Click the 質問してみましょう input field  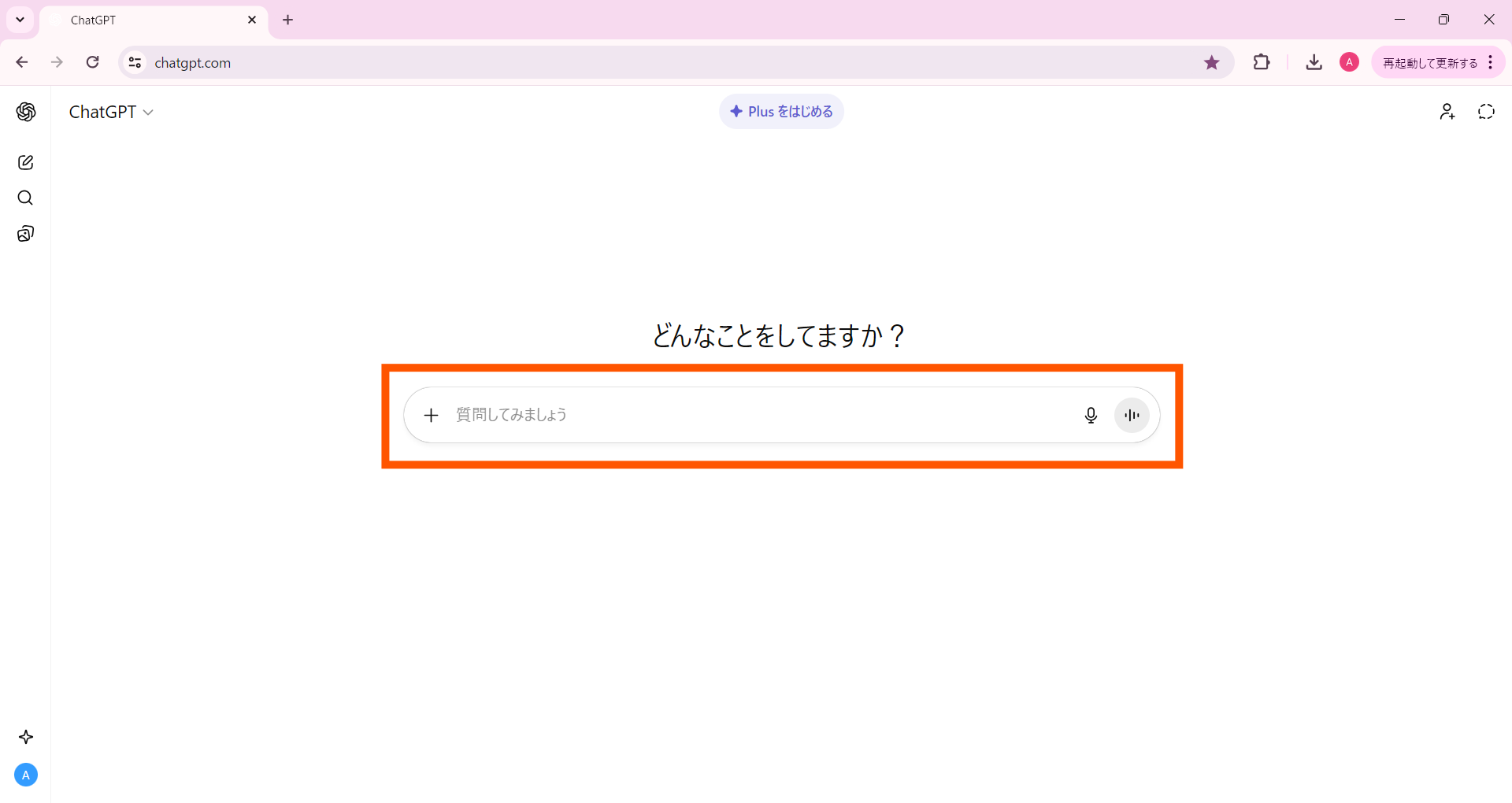[x=709, y=415]
